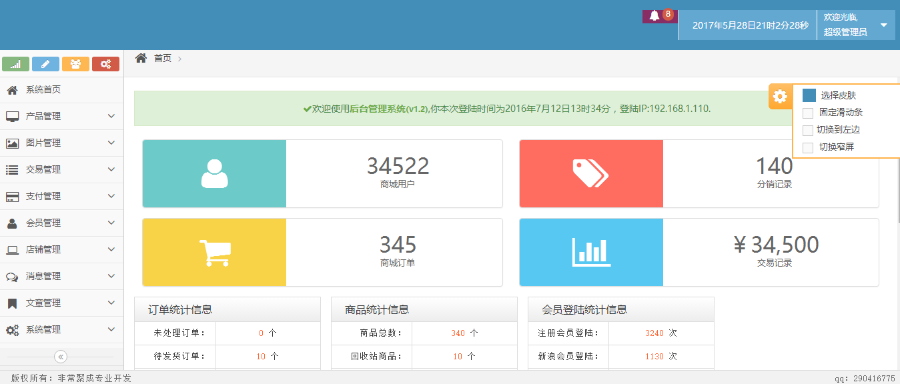
Task: Click the 选择皮肤 skin label
Action: coord(838,96)
